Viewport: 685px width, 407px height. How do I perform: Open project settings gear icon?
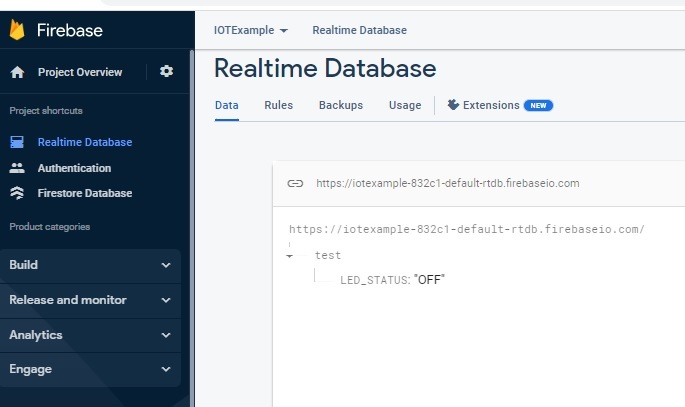pos(166,72)
